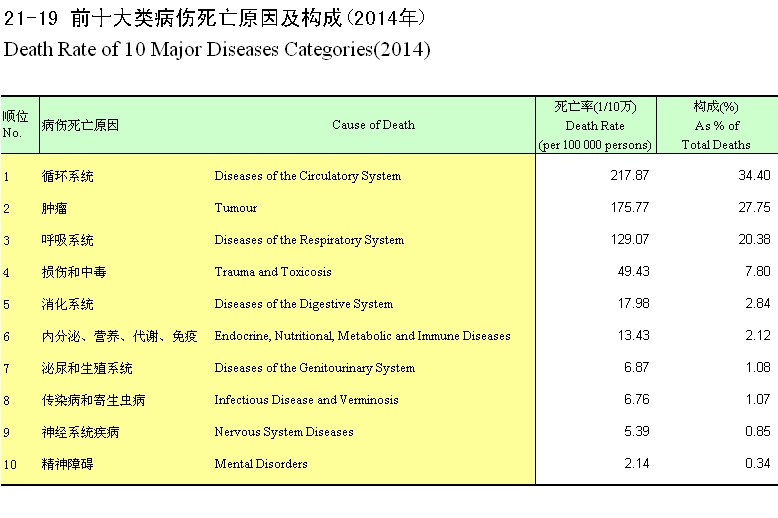Click percentage value 2.84
Screen dimensions: 778x518
758,304
